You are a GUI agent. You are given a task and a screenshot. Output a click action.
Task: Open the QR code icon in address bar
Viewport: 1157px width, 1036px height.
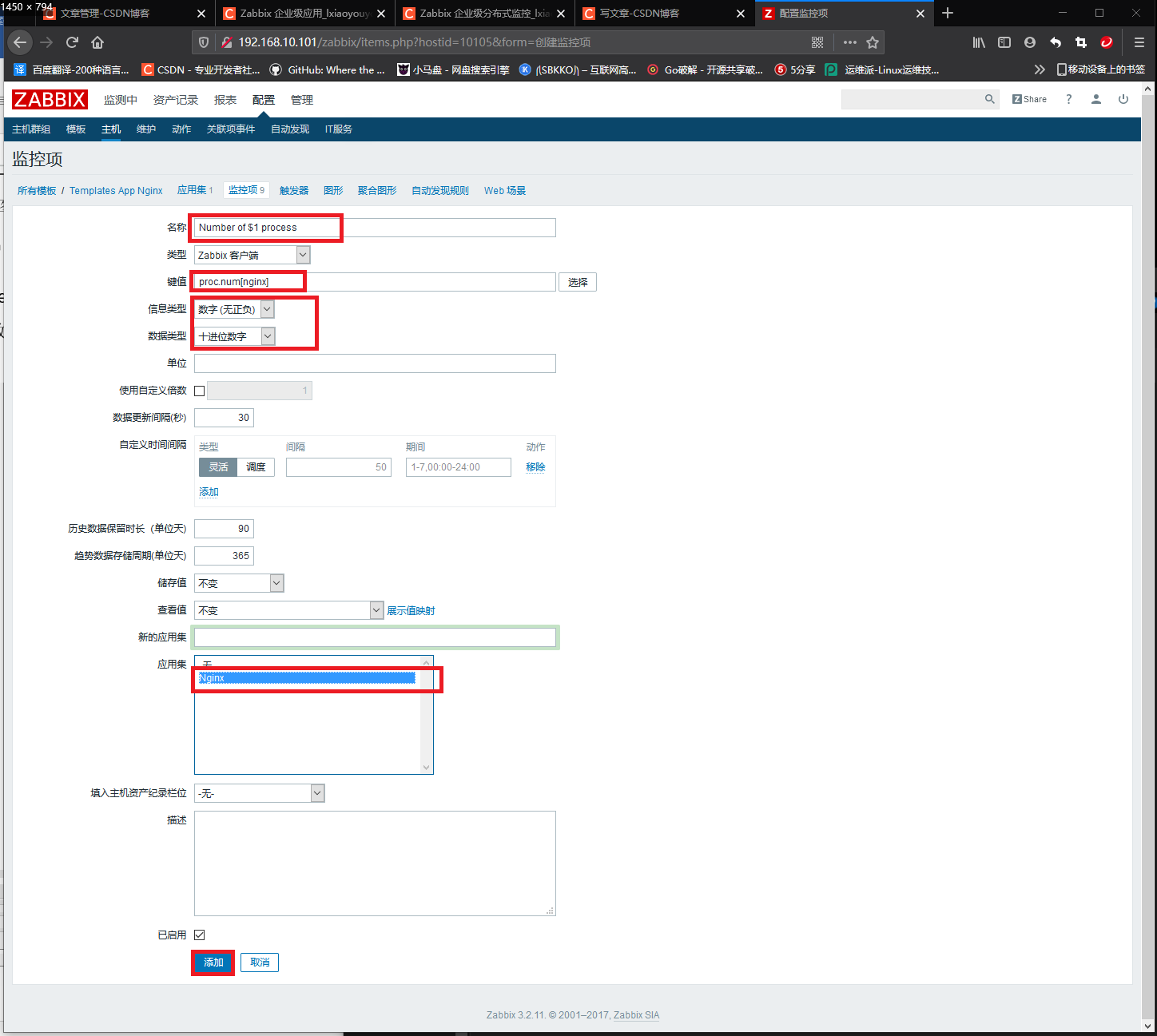click(817, 42)
